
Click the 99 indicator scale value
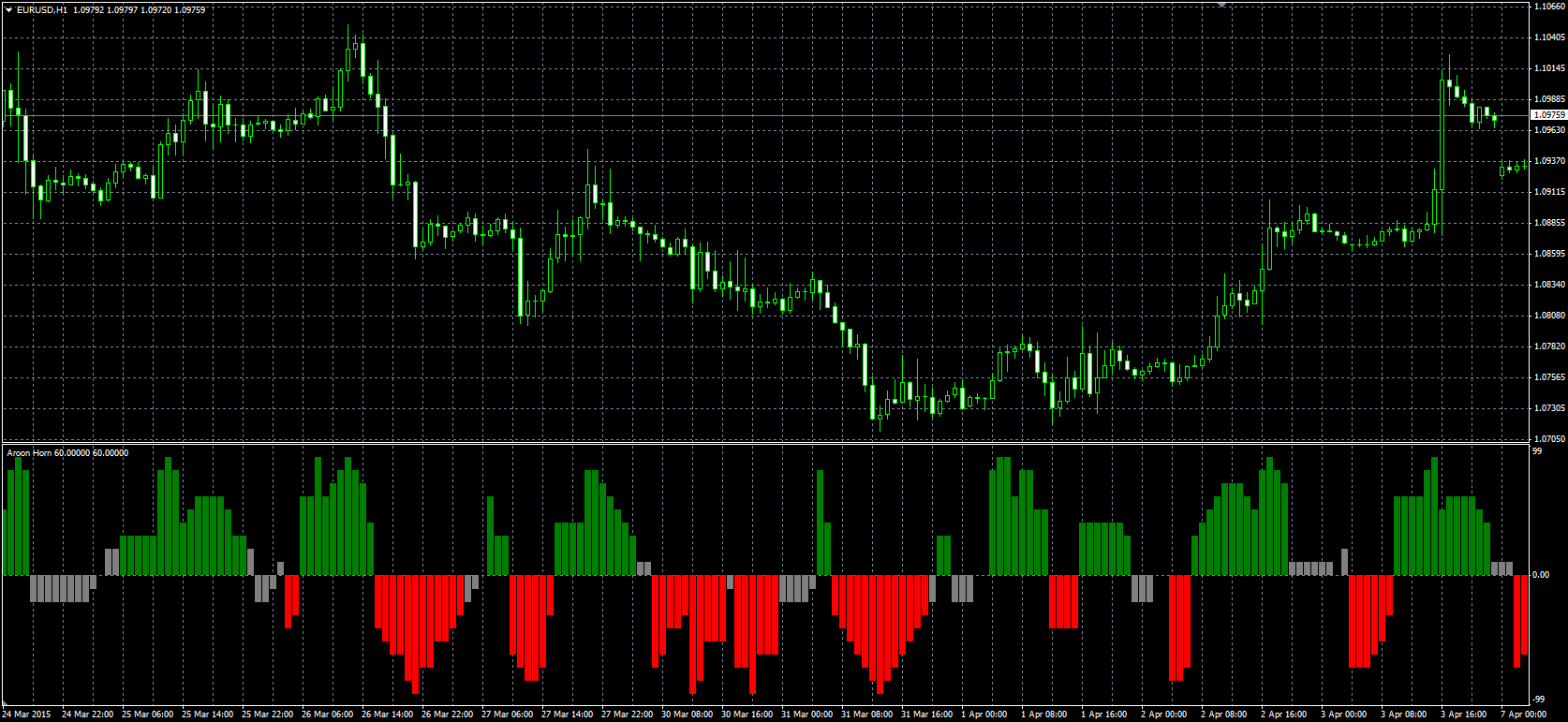(x=1537, y=451)
